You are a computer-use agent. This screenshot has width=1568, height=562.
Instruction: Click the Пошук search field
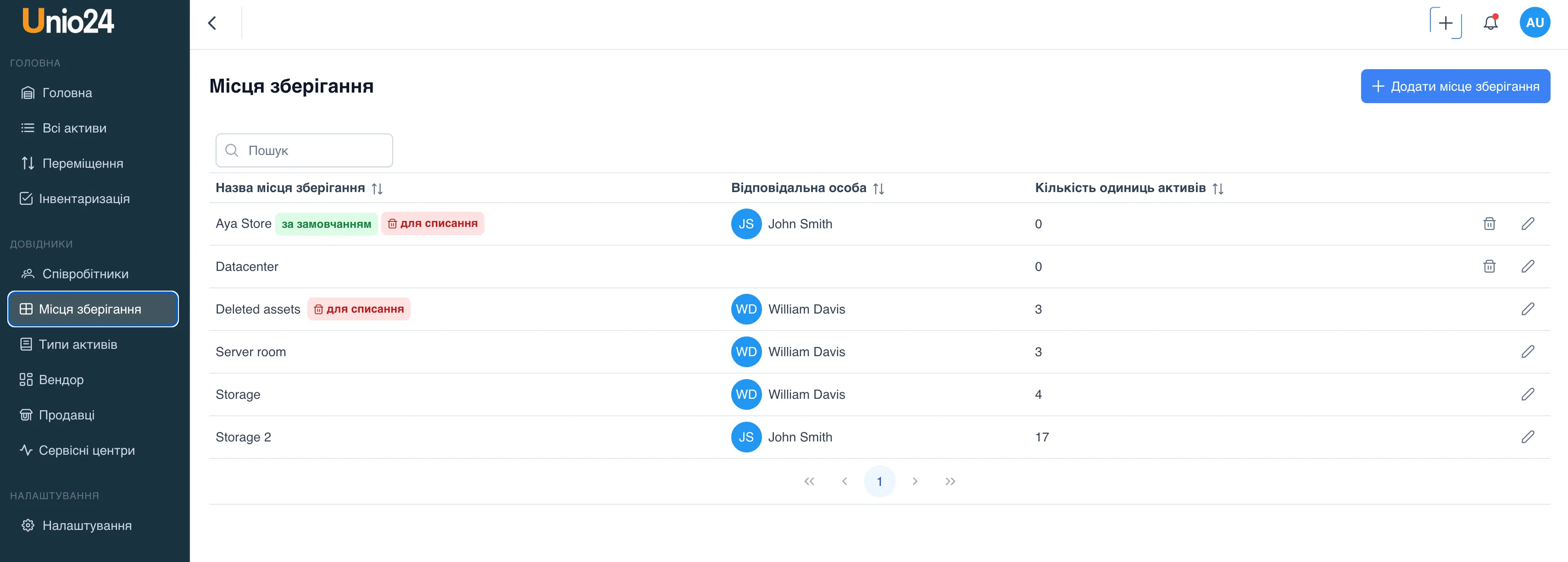point(304,150)
